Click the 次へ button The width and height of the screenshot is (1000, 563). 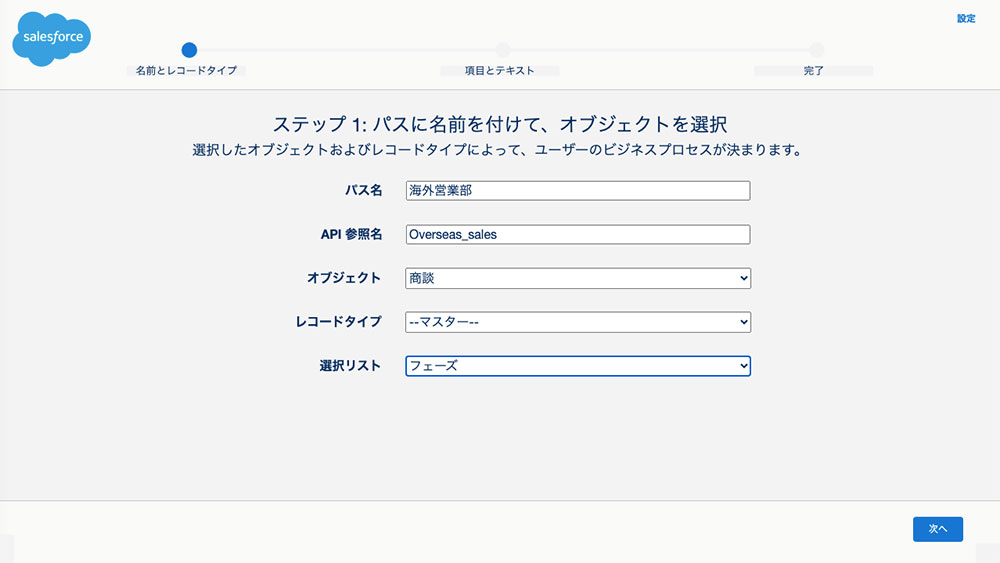[x=938, y=529]
